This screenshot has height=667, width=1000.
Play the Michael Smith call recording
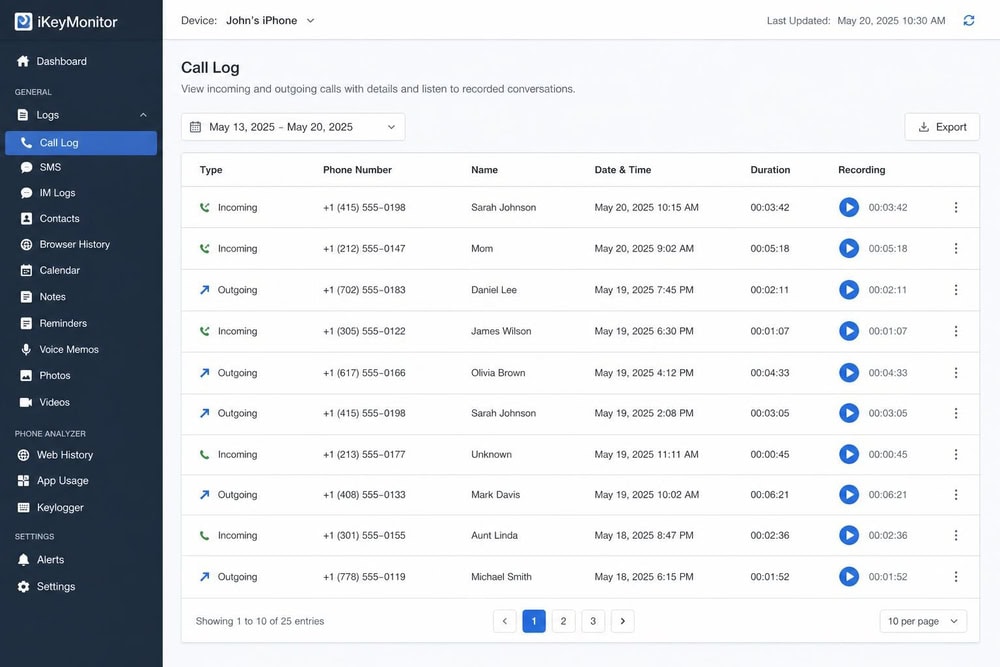pos(849,576)
